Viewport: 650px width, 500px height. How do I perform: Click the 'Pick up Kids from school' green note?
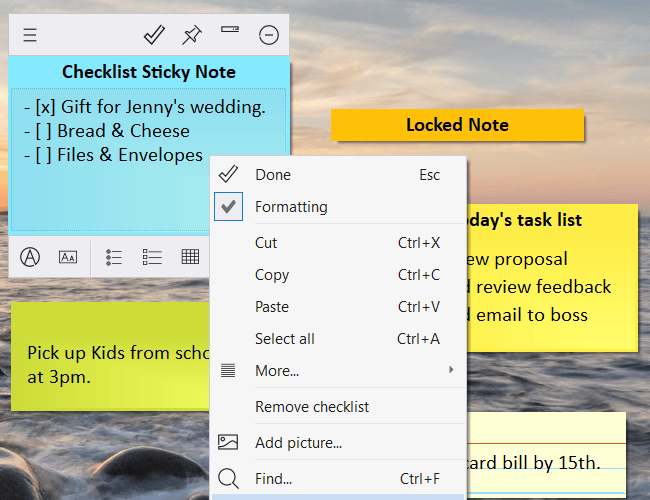point(110,357)
